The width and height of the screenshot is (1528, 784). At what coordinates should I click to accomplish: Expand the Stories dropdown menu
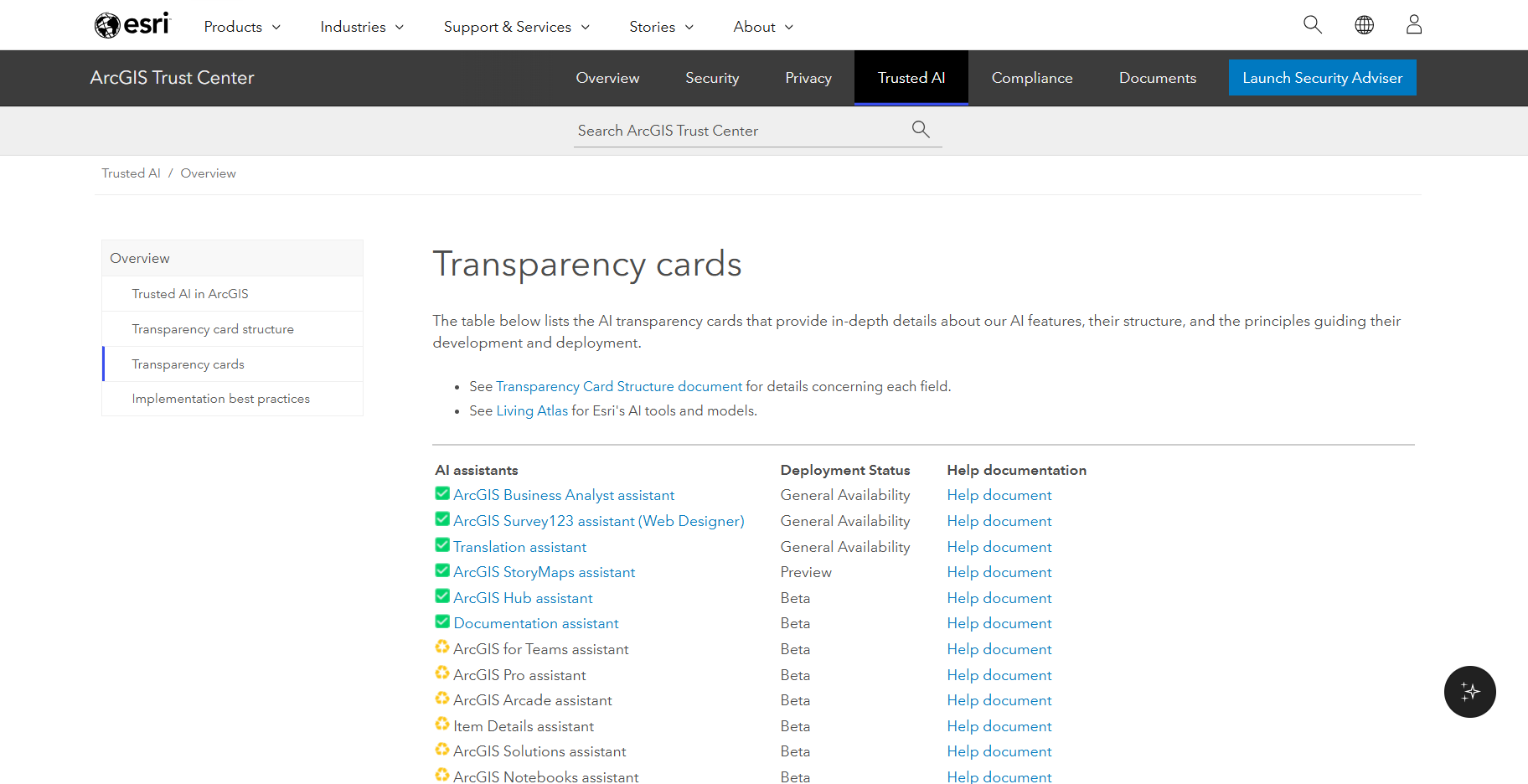point(661,27)
